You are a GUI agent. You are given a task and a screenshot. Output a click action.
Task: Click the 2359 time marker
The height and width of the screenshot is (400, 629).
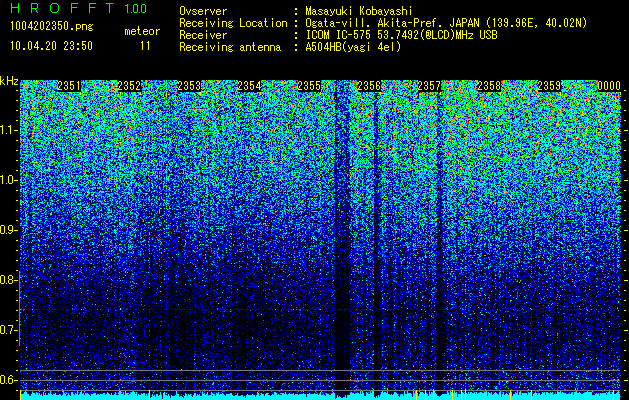(x=549, y=86)
